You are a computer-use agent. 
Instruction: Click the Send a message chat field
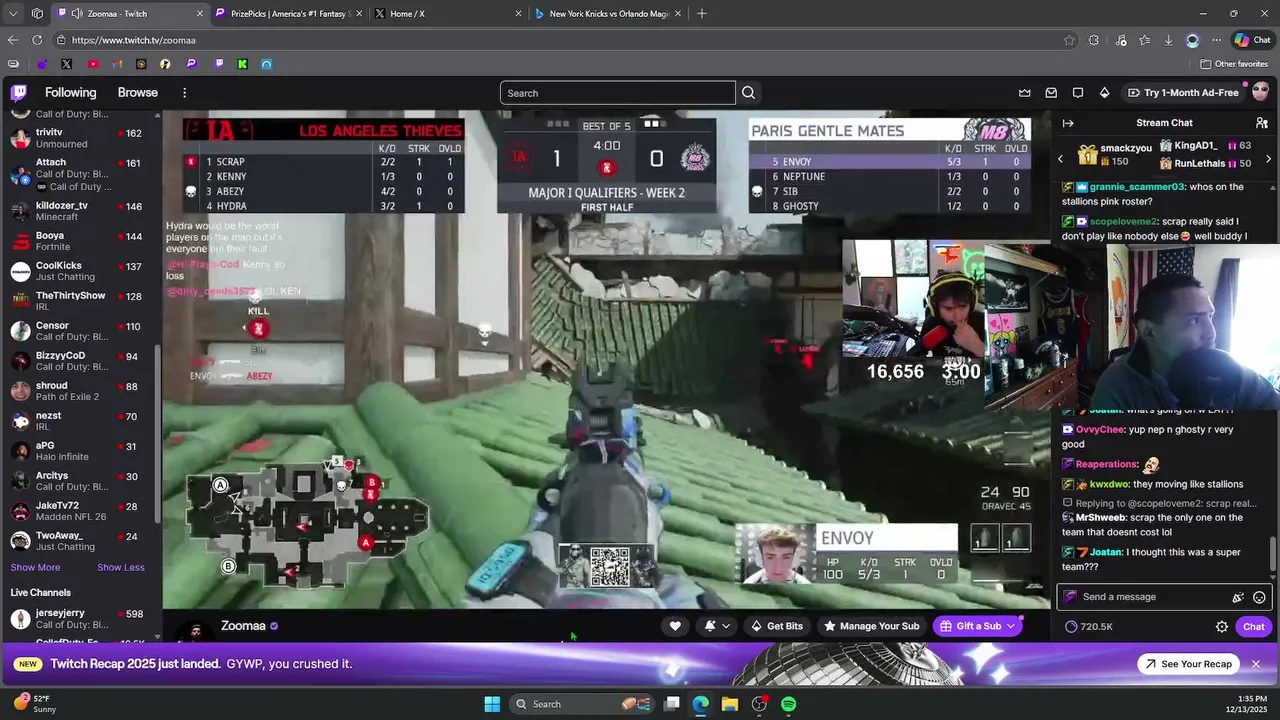click(x=1151, y=597)
